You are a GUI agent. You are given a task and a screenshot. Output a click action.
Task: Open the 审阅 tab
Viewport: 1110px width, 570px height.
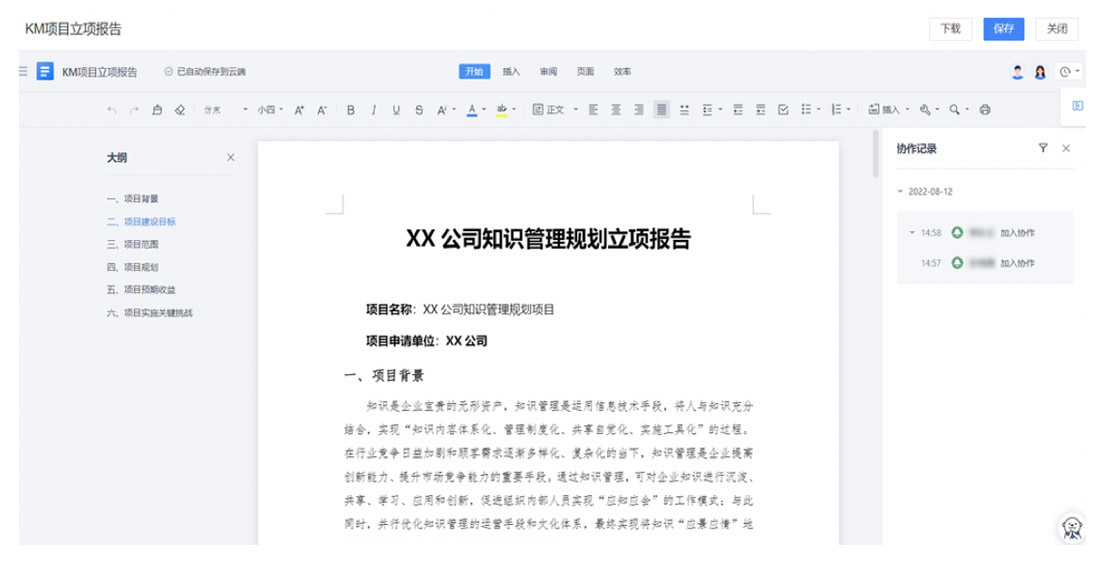pyautogui.click(x=548, y=72)
